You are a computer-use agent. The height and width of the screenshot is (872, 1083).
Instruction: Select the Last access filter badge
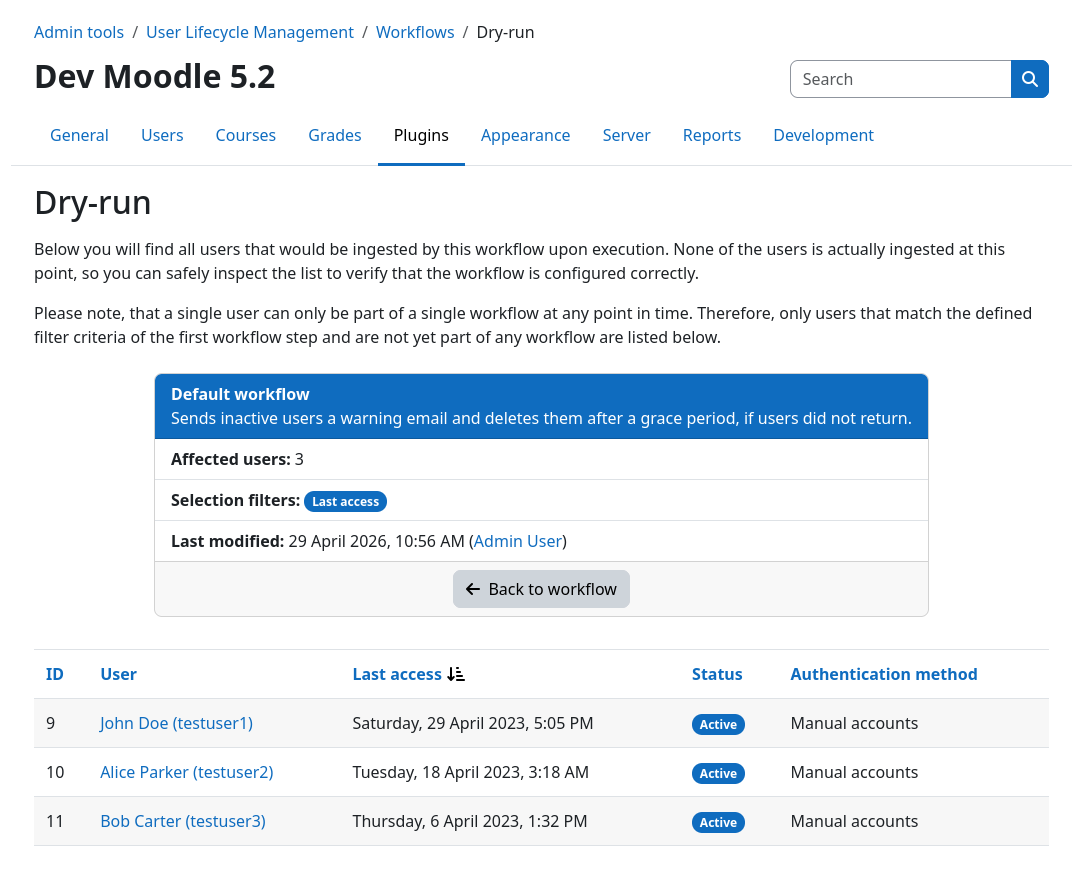(345, 501)
